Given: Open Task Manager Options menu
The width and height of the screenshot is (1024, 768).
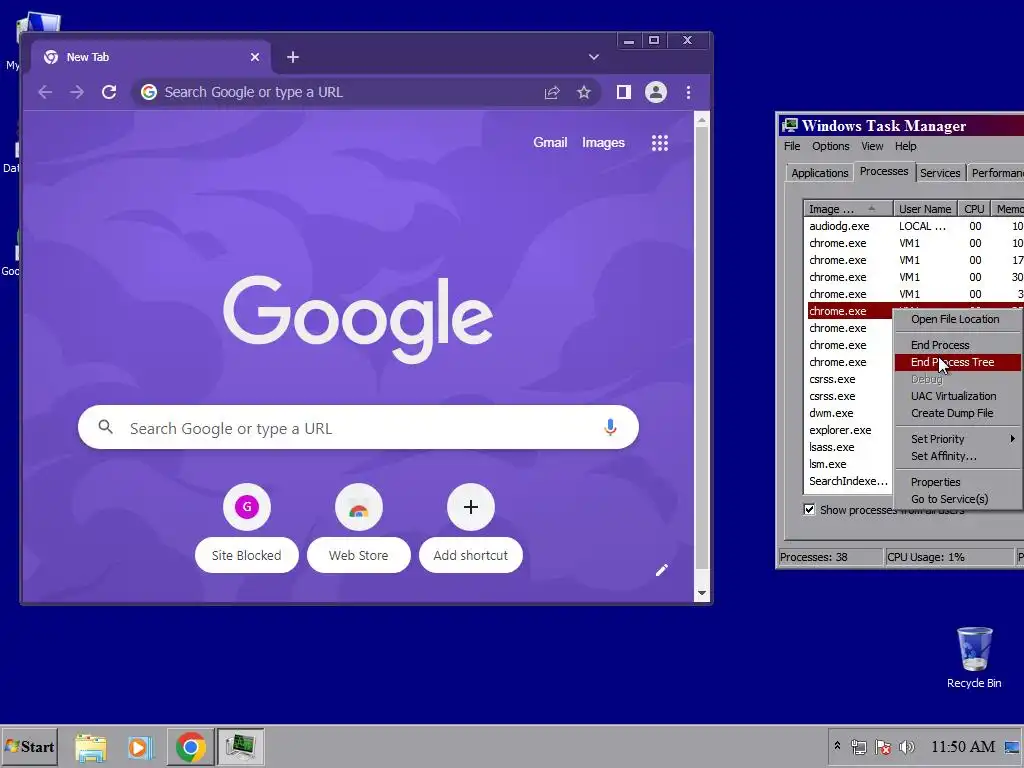Looking at the screenshot, I should point(831,146).
